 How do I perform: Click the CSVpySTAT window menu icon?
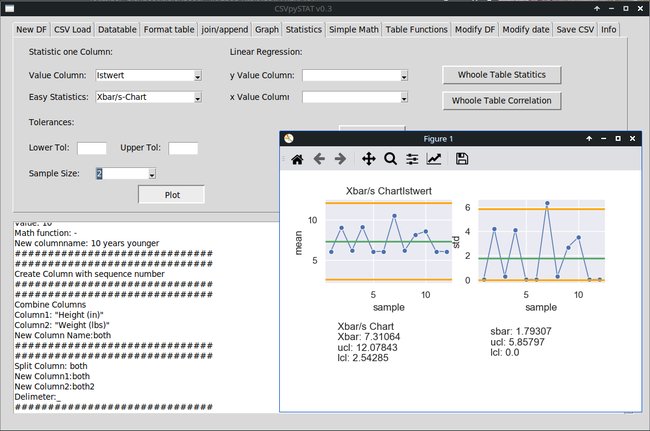pyautogui.click(x=10, y=8)
